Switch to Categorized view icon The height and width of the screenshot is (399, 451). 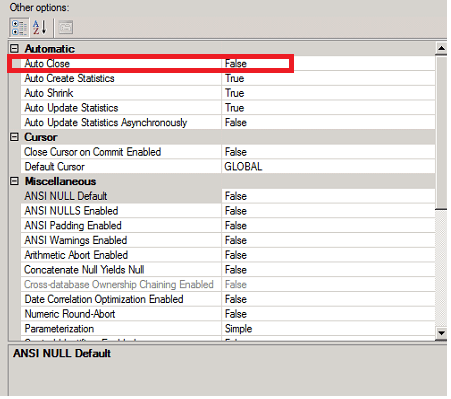pos(19,27)
